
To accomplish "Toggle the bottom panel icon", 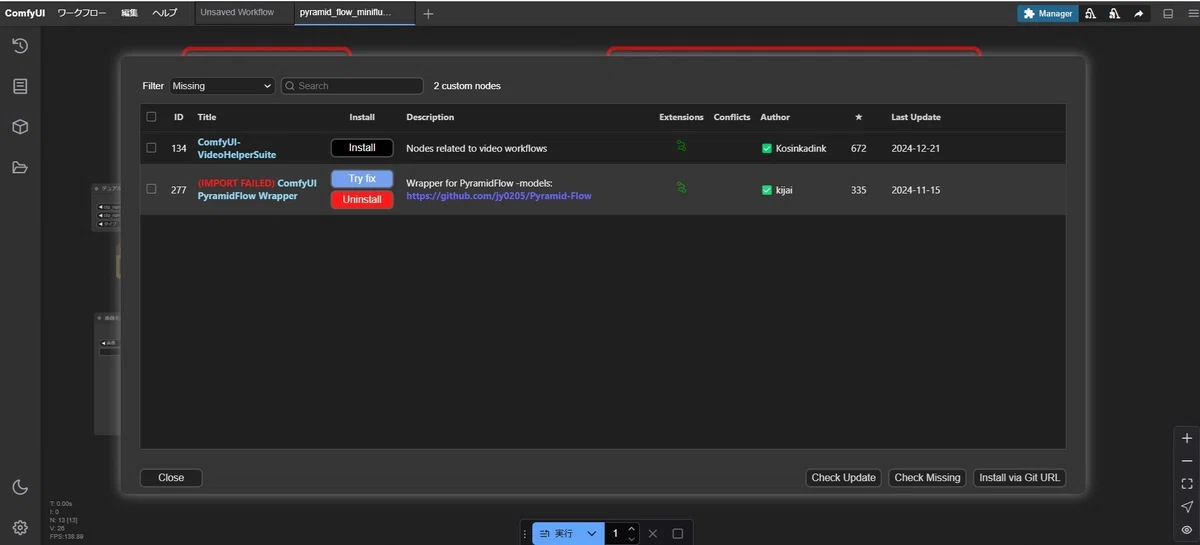I will click(x=1167, y=14).
